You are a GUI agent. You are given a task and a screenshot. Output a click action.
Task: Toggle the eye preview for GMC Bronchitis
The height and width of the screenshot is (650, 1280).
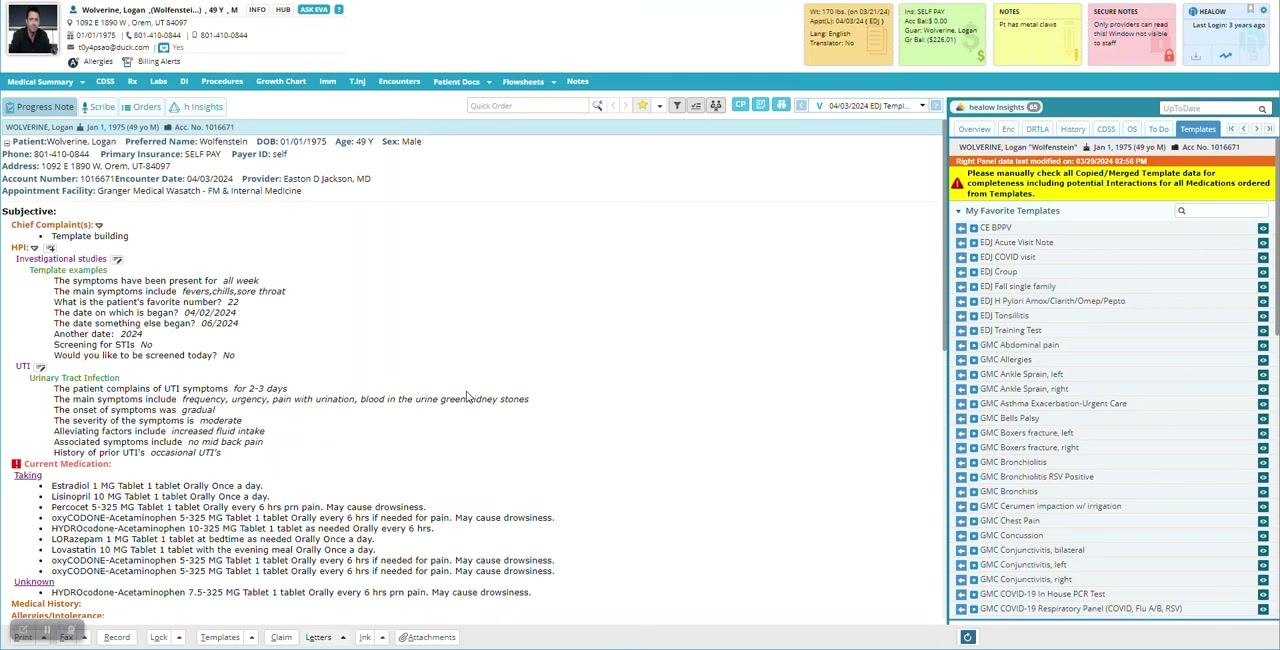[x=1263, y=492]
